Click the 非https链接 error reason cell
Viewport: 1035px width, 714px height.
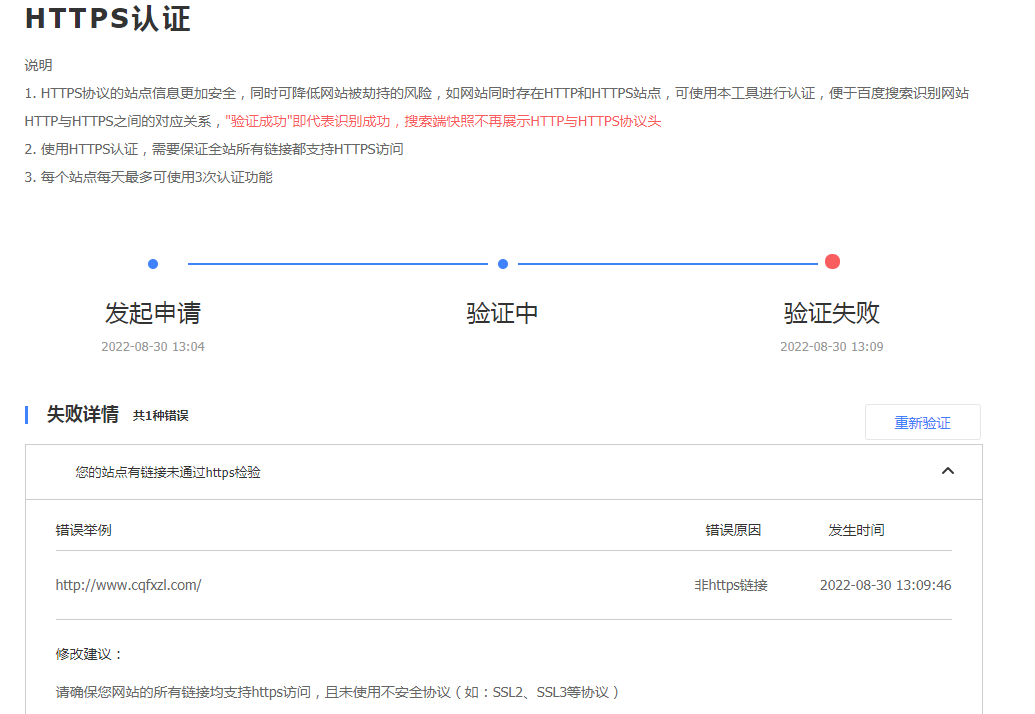click(731, 585)
